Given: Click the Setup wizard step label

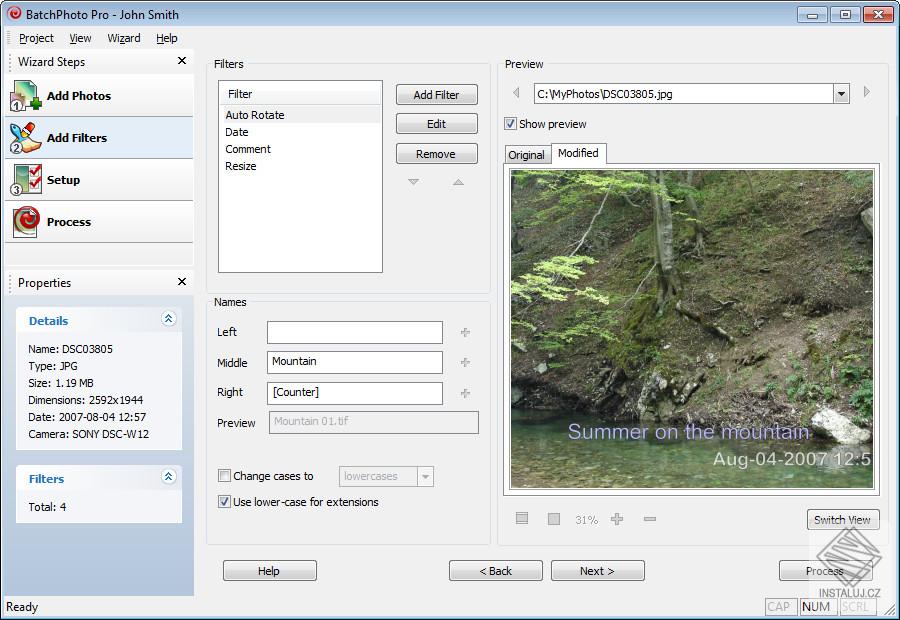Looking at the screenshot, I should point(63,180).
